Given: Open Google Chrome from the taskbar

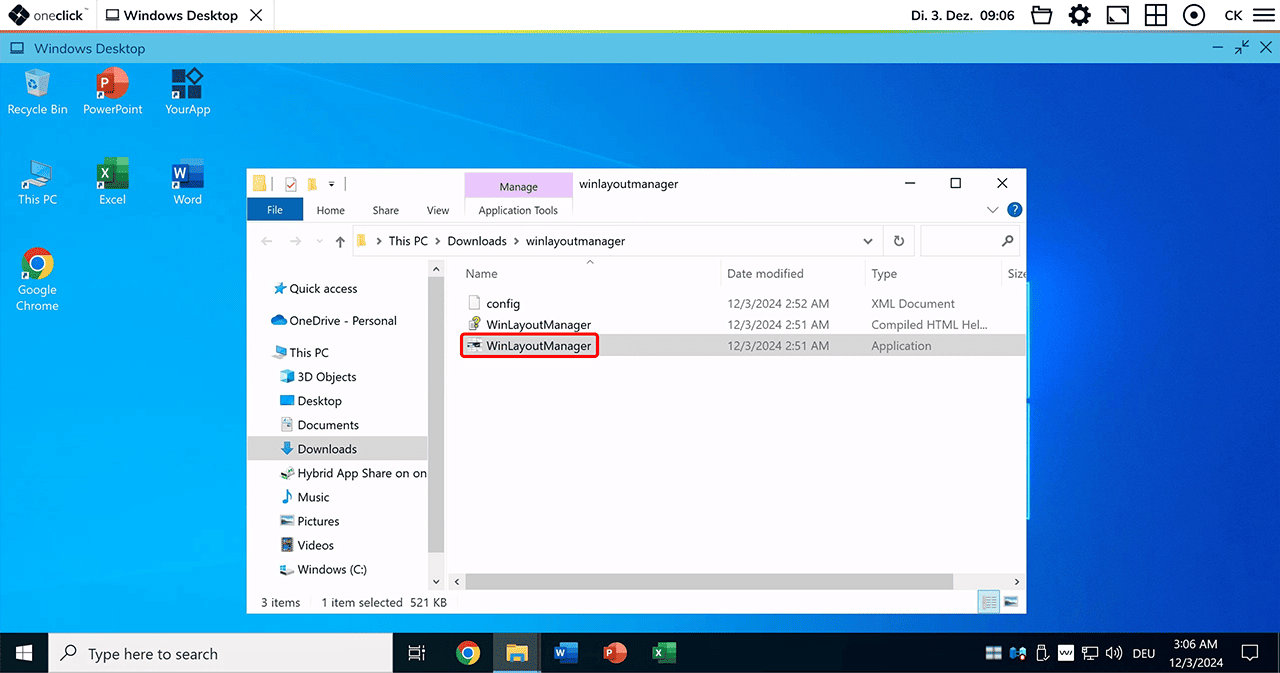Looking at the screenshot, I should click(467, 654).
